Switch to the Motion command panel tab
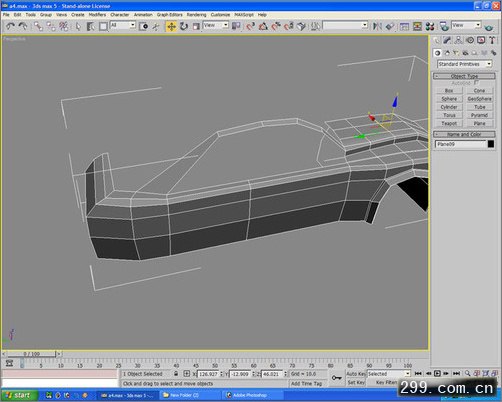This screenshot has height=402, width=502. pyautogui.click(x=470, y=41)
